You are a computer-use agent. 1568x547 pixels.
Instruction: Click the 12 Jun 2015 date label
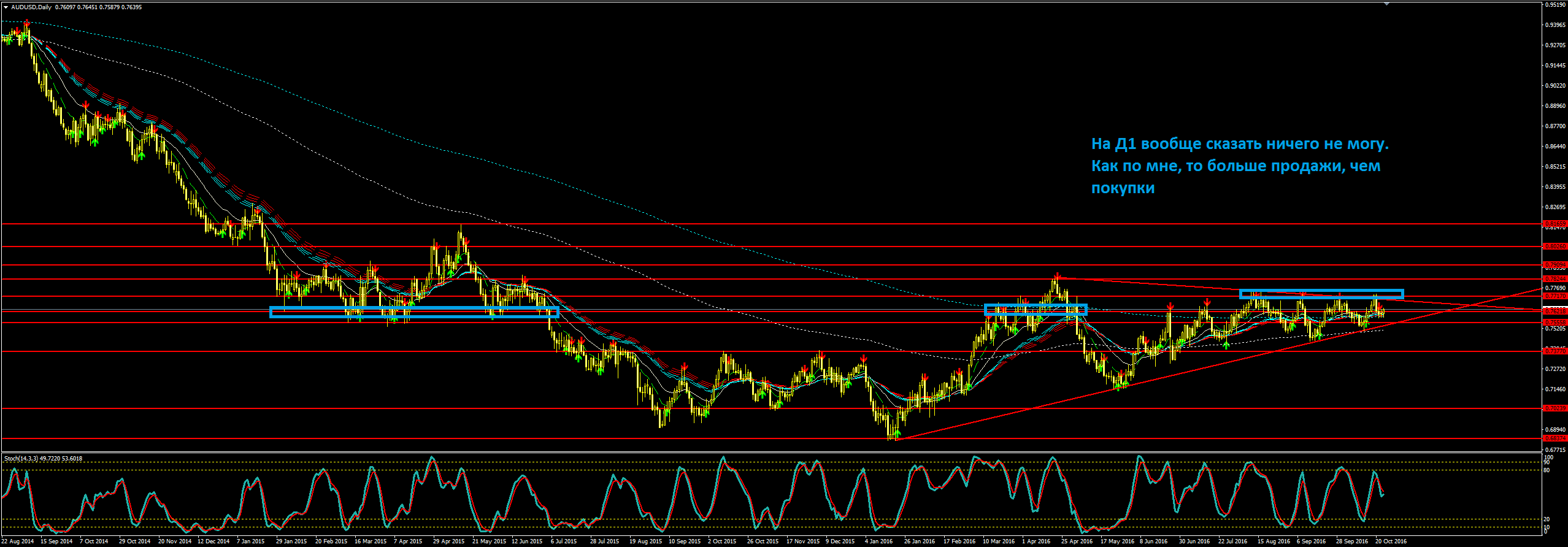click(x=527, y=541)
